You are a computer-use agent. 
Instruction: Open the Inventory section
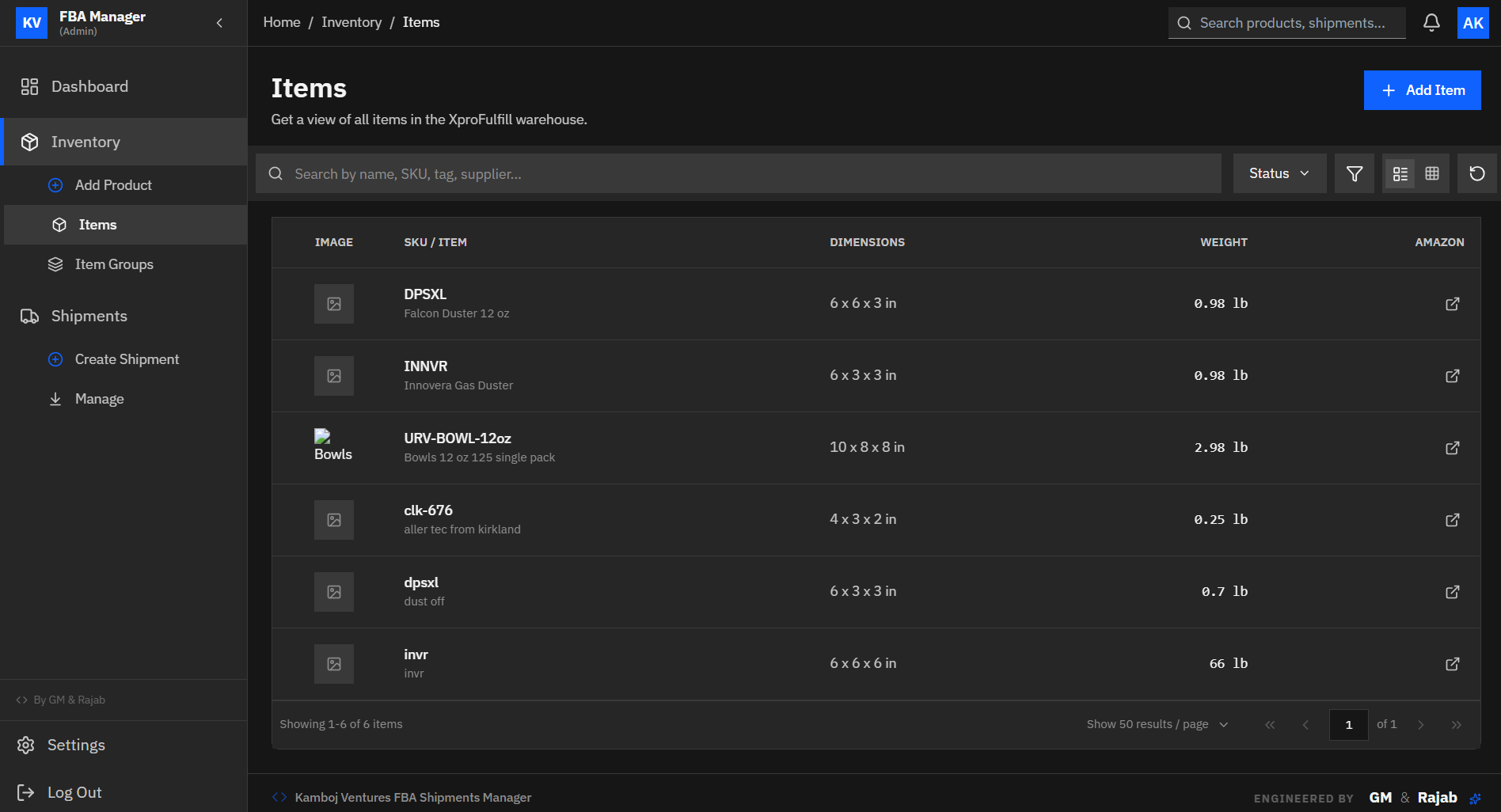[x=125, y=142]
